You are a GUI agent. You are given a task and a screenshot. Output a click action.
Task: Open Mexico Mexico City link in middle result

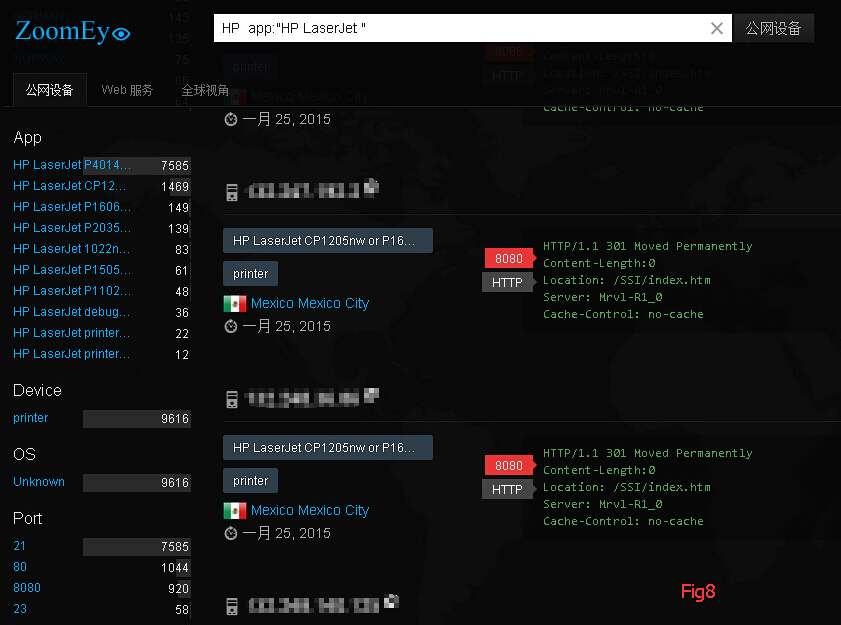pos(310,303)
